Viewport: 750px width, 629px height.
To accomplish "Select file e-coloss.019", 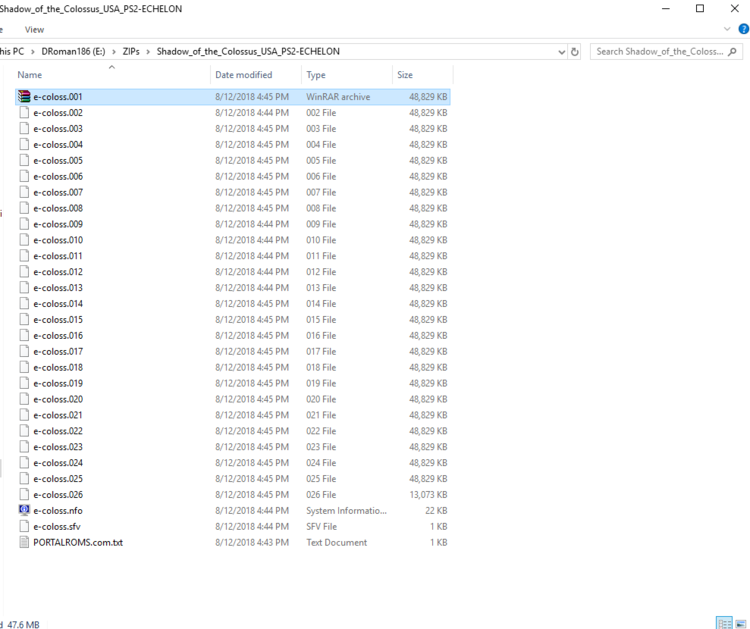I will point(58,383).
